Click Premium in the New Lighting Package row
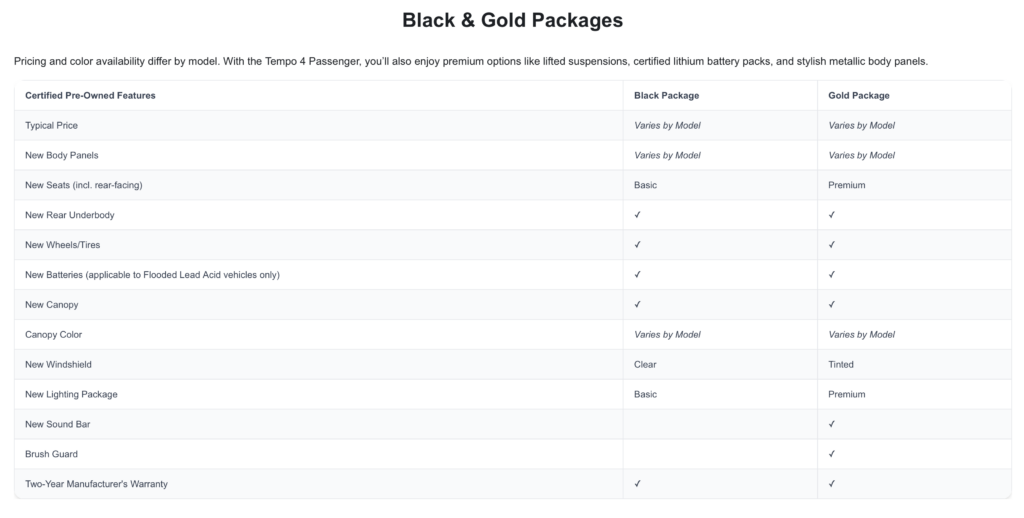 point(847,395)
